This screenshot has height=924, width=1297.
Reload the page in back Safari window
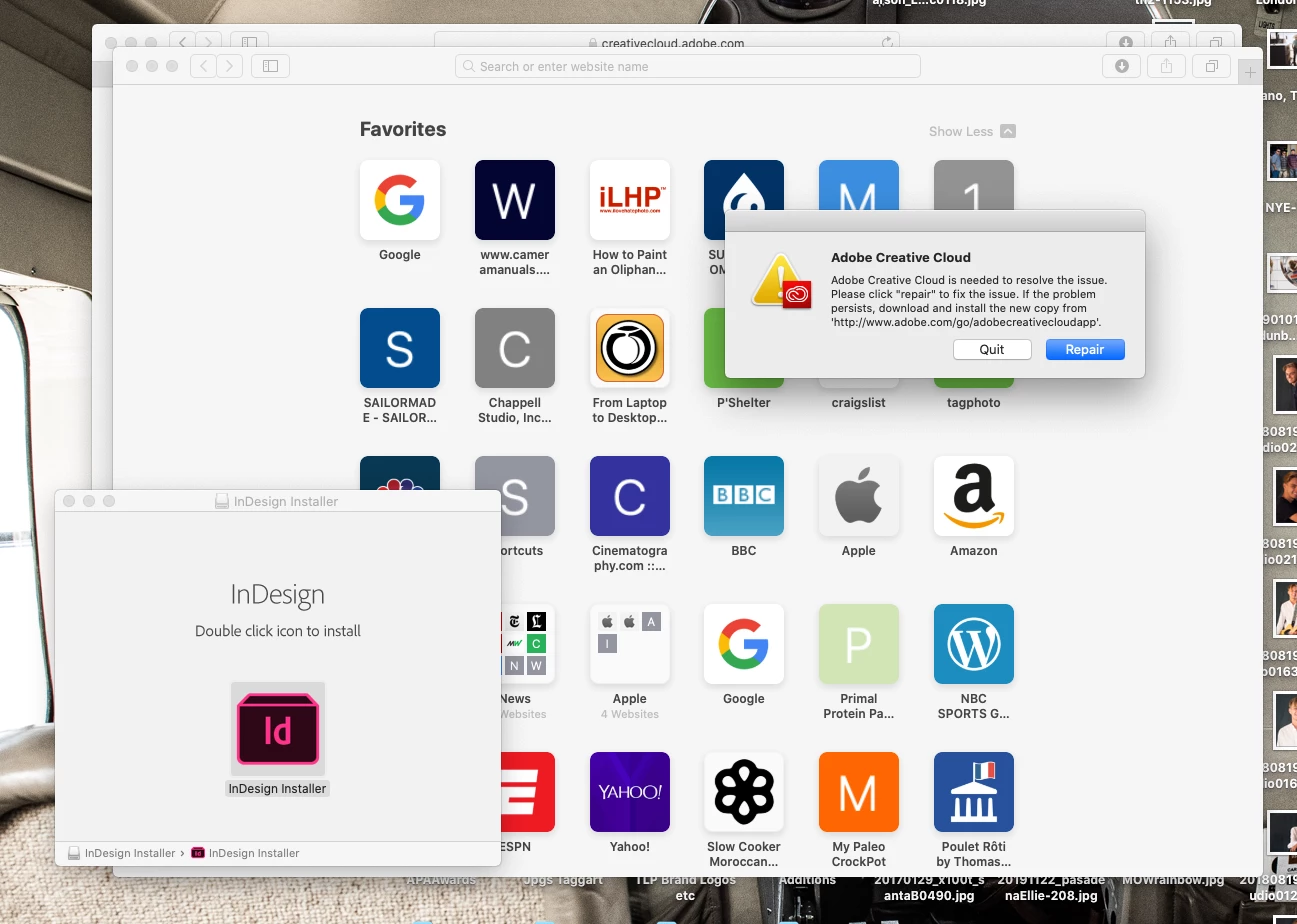[x=886, y=42]
